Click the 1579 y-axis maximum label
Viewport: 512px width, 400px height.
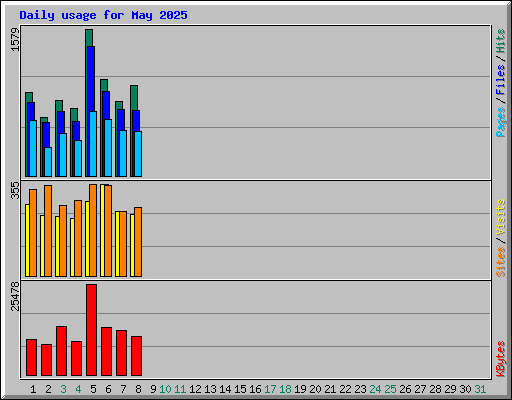coord(15,40)
